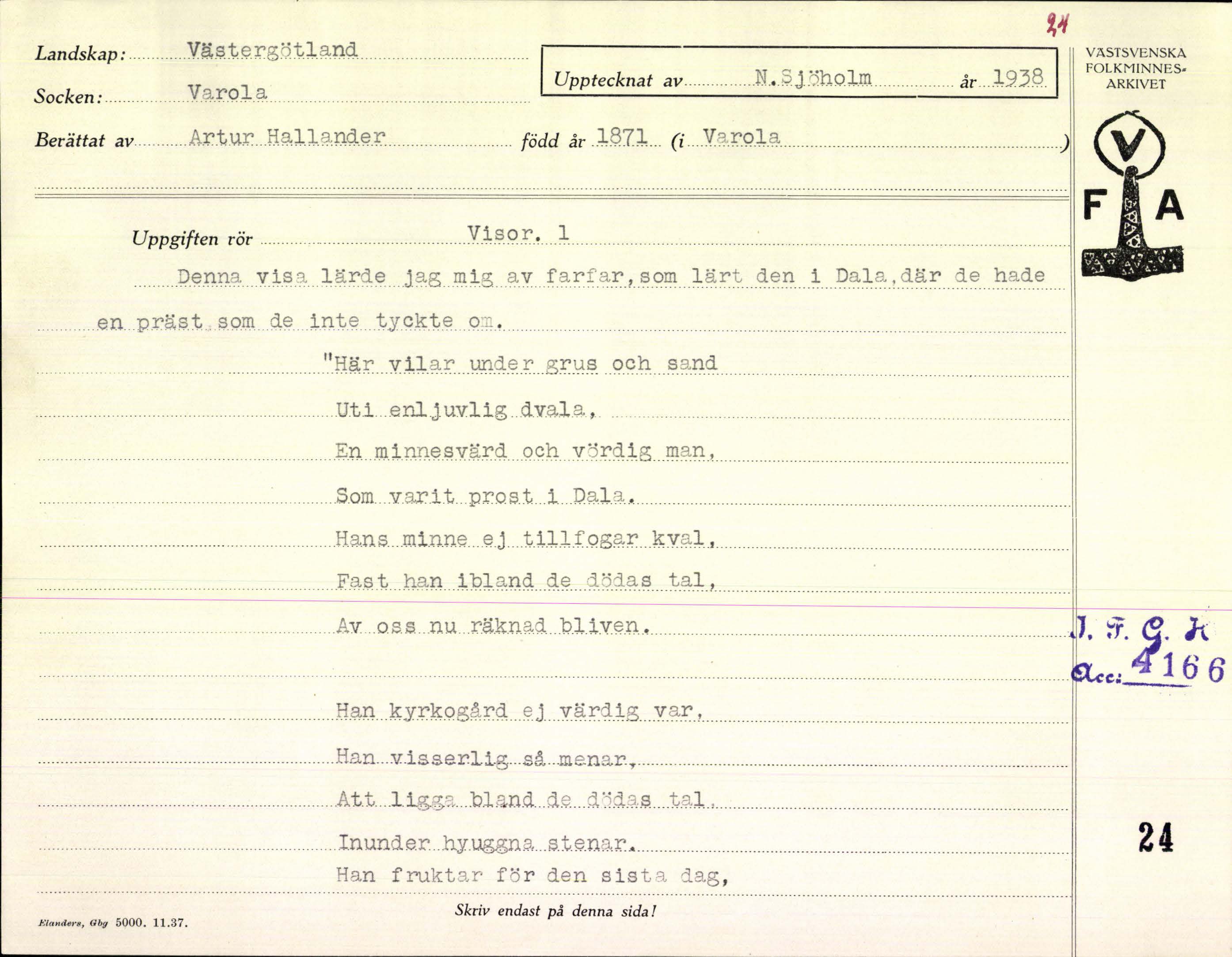The height and width of the screenshot is (957, 1232).
Task: Click the bold page number 24
Action: (1155, 837)
